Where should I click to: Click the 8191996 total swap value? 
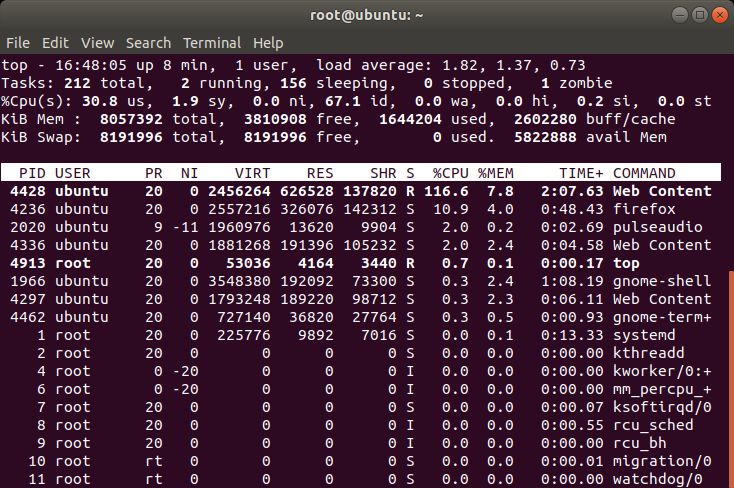131,137
